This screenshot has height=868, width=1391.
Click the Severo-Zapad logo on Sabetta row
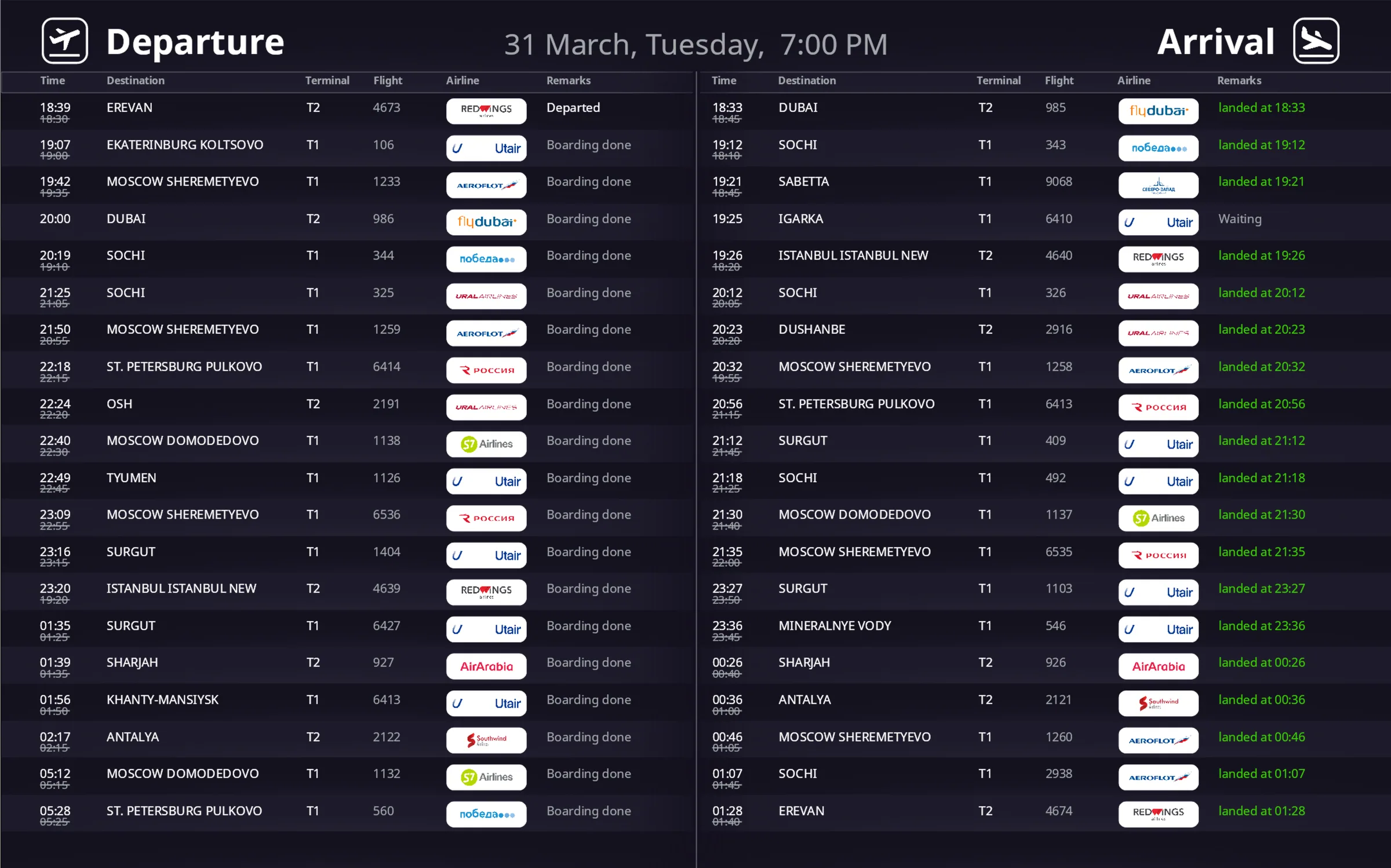coord(1158,185)
